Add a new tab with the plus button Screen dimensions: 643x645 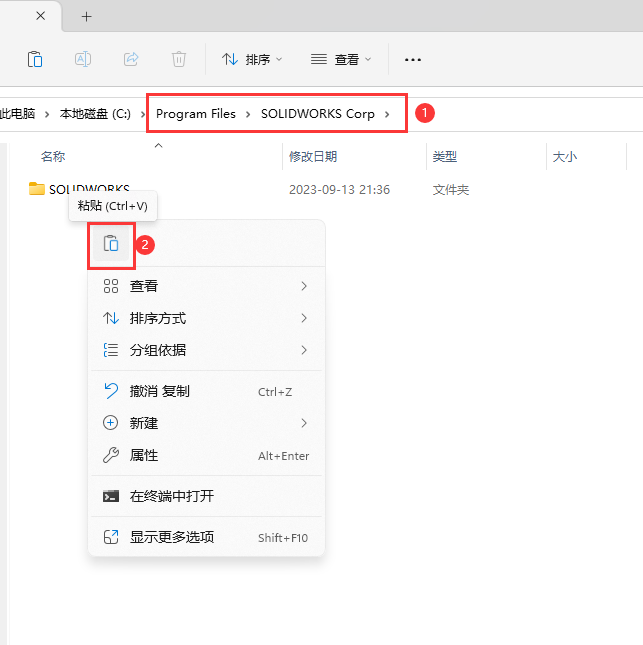[x=87, y=17]
